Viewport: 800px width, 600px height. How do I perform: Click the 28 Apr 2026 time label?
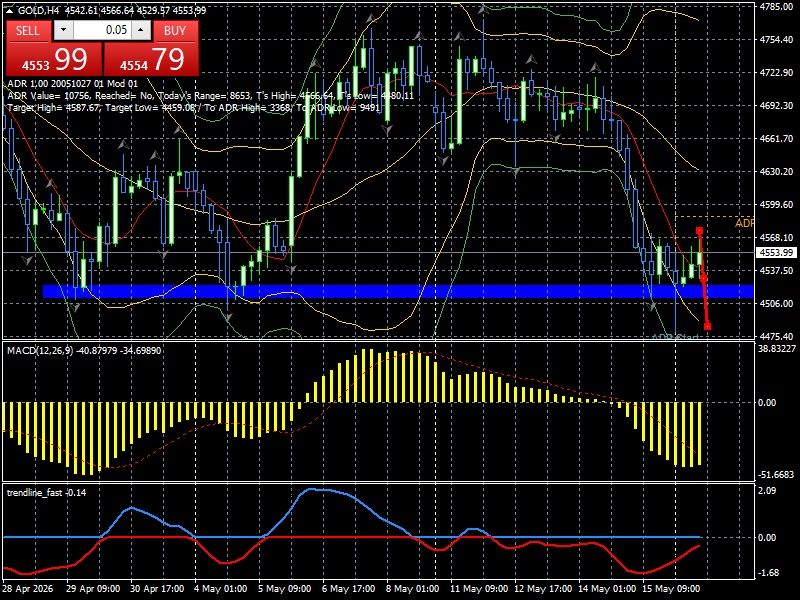pos(28,588)
